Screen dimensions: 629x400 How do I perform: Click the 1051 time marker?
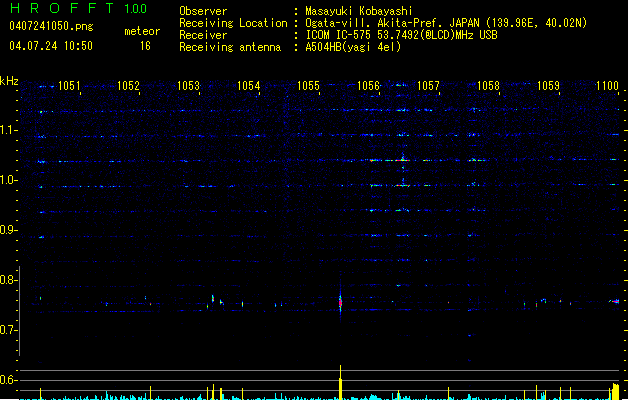(69, 85)
